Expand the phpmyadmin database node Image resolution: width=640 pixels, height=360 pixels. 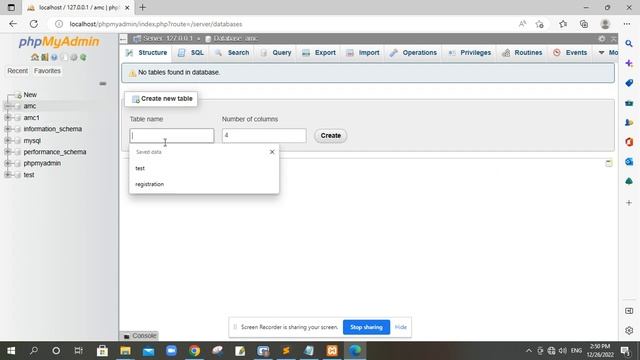(x=7, y=163)
